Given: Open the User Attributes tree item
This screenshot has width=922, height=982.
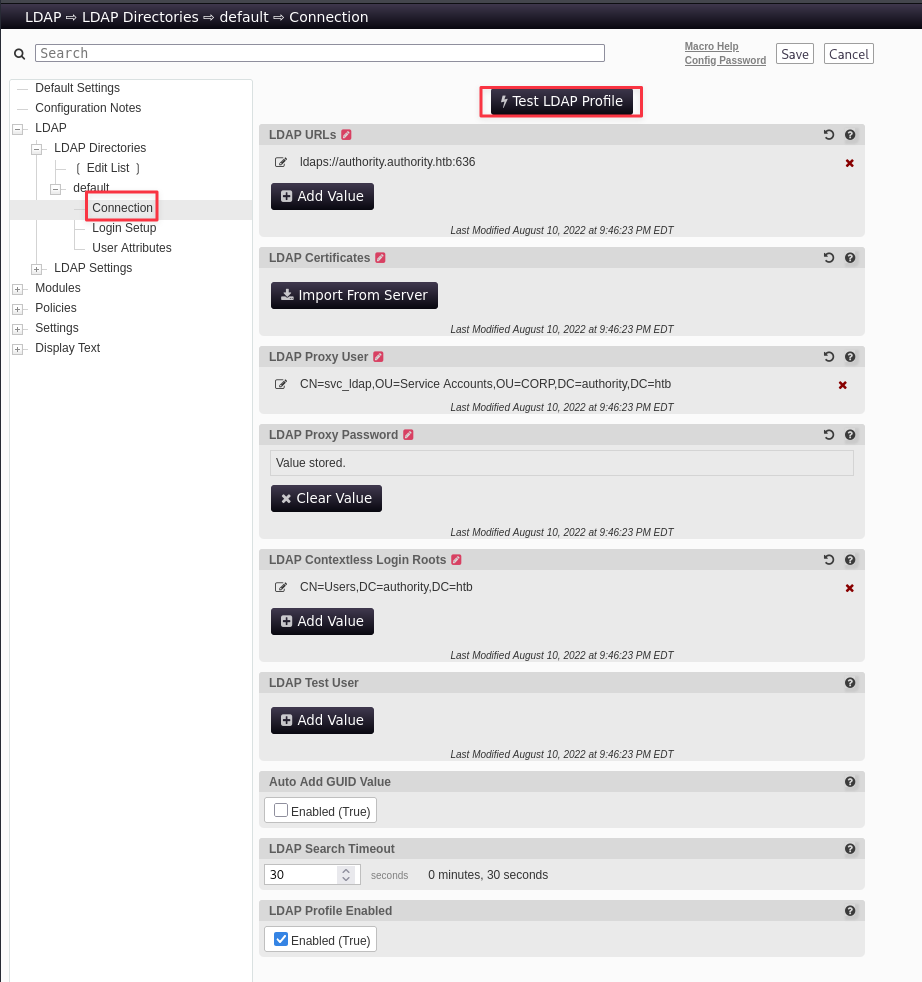Looking at the screenshot, I should point(132,248).
